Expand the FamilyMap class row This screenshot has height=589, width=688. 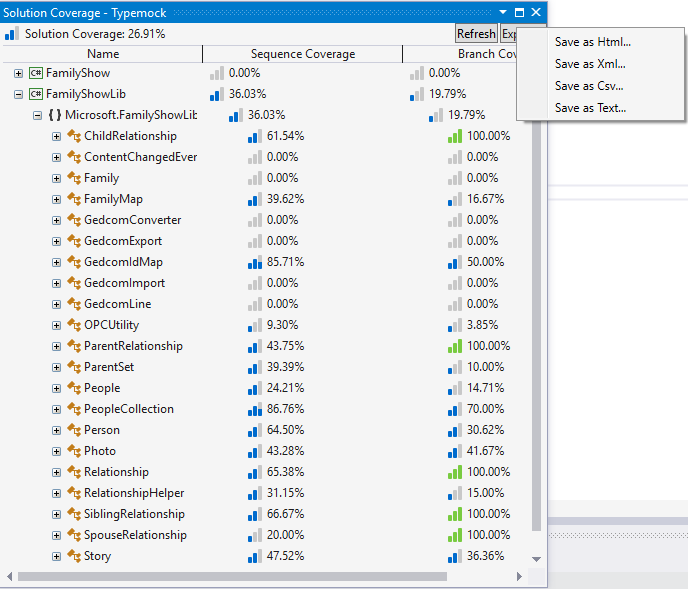57,200
